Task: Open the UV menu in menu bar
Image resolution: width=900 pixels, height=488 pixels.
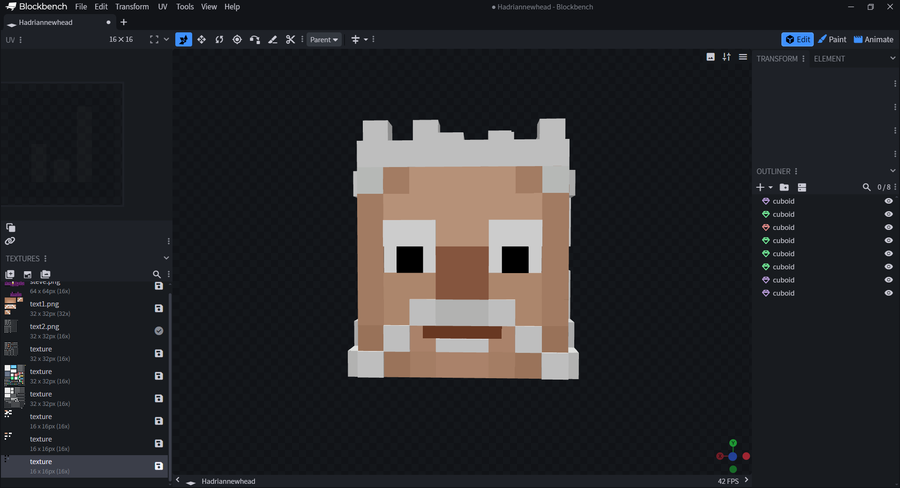Action: tap(162, 7)
